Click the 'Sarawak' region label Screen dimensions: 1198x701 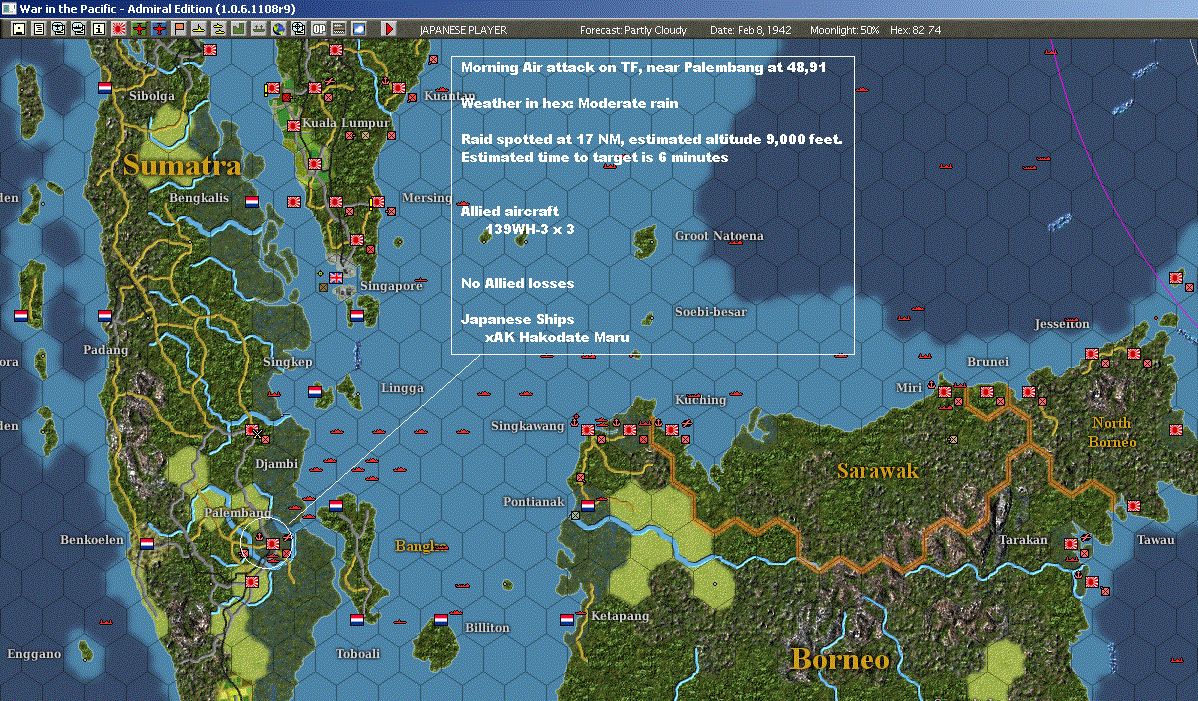[878, 470]
